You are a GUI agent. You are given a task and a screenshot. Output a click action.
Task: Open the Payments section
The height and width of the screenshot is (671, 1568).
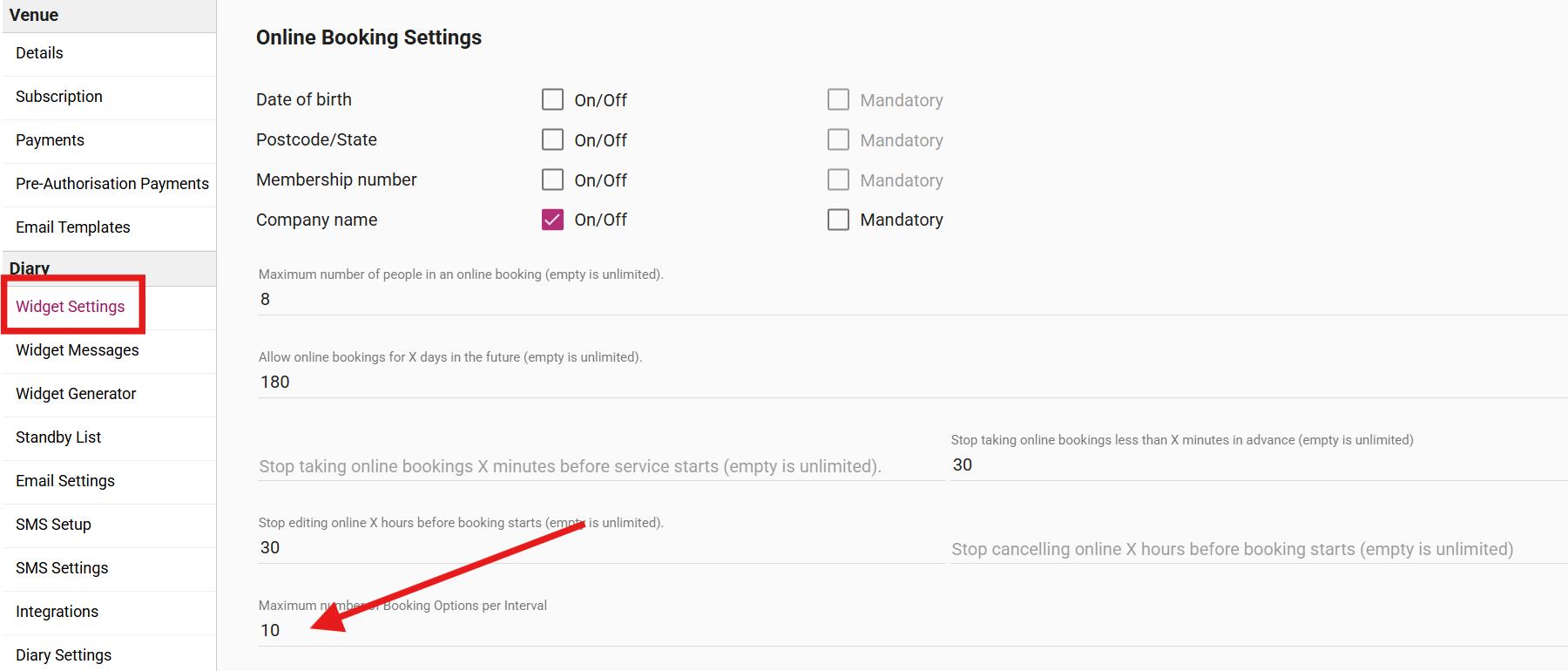pos(50,140)
